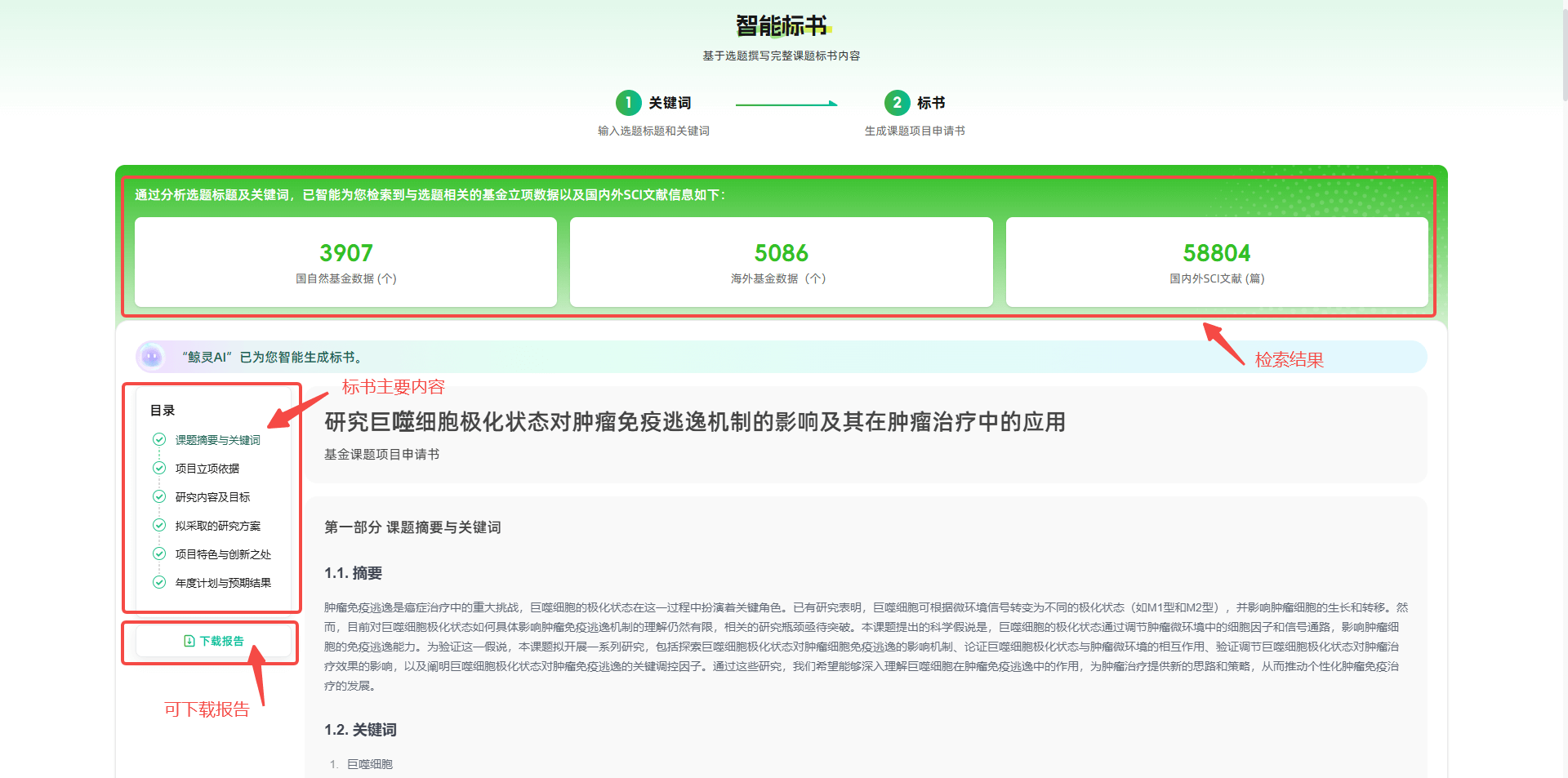Image resolution: width=1568 pixels, height=778 pixels.
Task: Click the 5086 海外基金数据 card
Action: 781,262
